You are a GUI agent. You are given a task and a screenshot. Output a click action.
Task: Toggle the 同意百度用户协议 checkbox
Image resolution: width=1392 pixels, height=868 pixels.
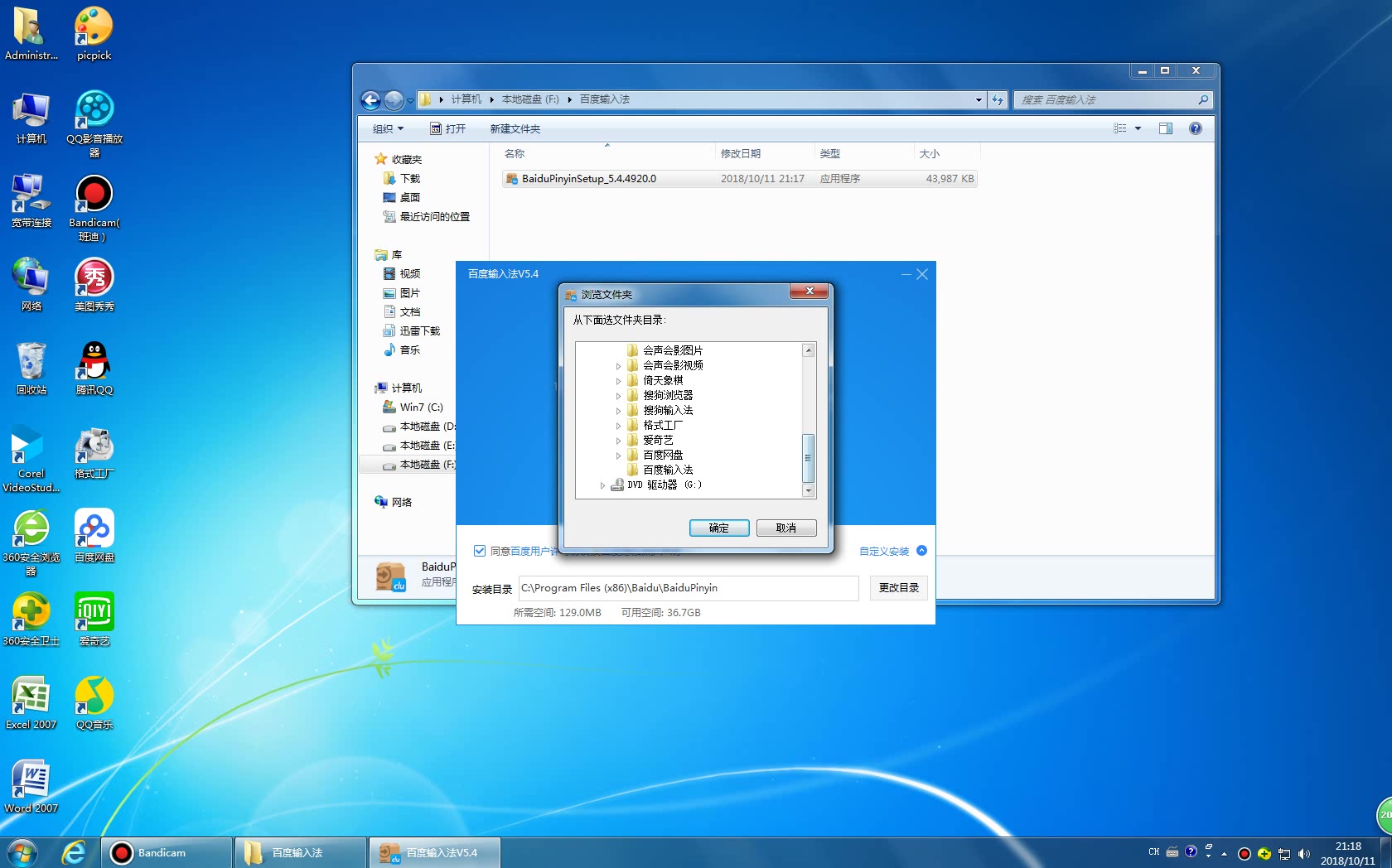(x=479, y=551)
